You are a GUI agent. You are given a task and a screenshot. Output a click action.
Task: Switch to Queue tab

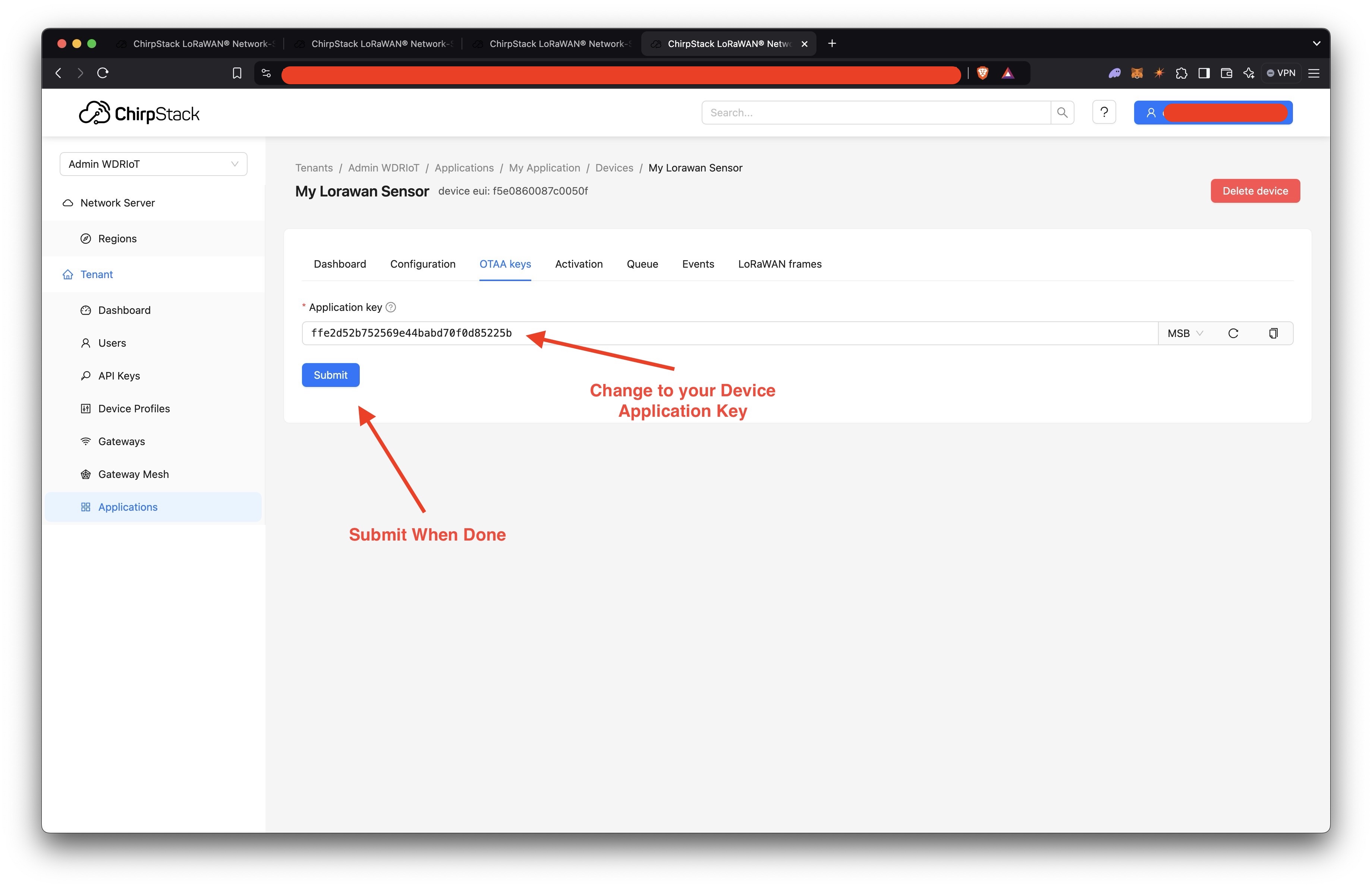coord(642,264)
